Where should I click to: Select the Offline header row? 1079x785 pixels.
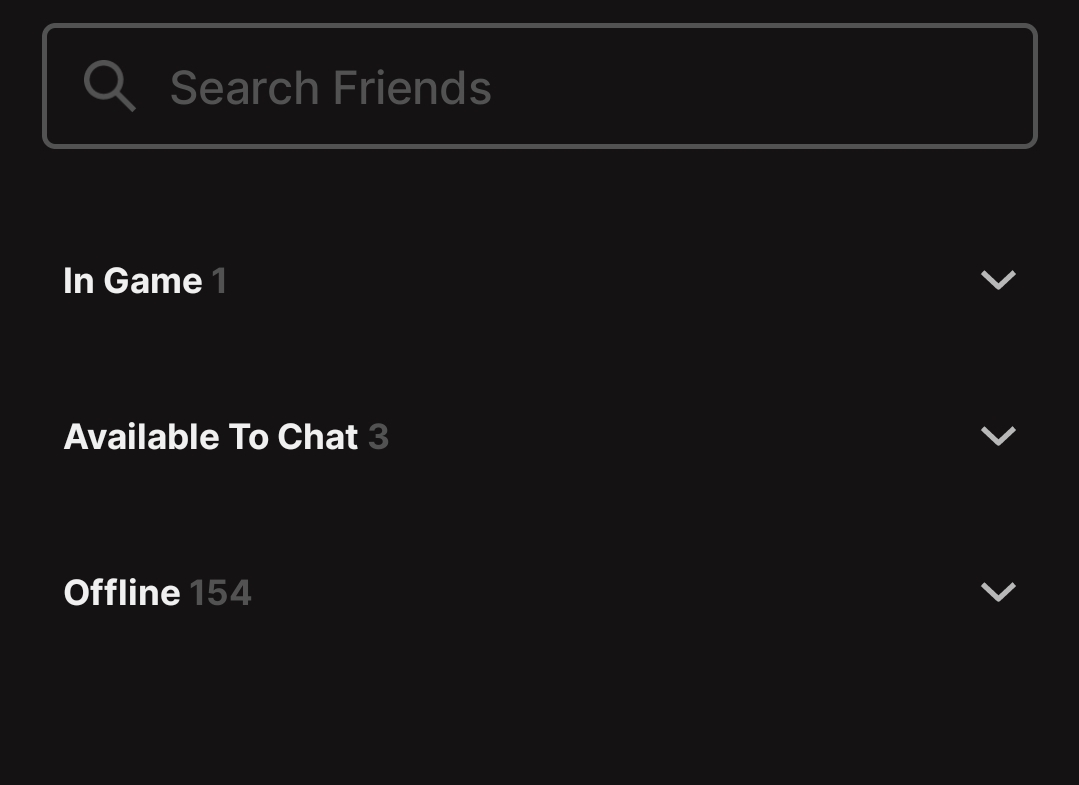540,593
